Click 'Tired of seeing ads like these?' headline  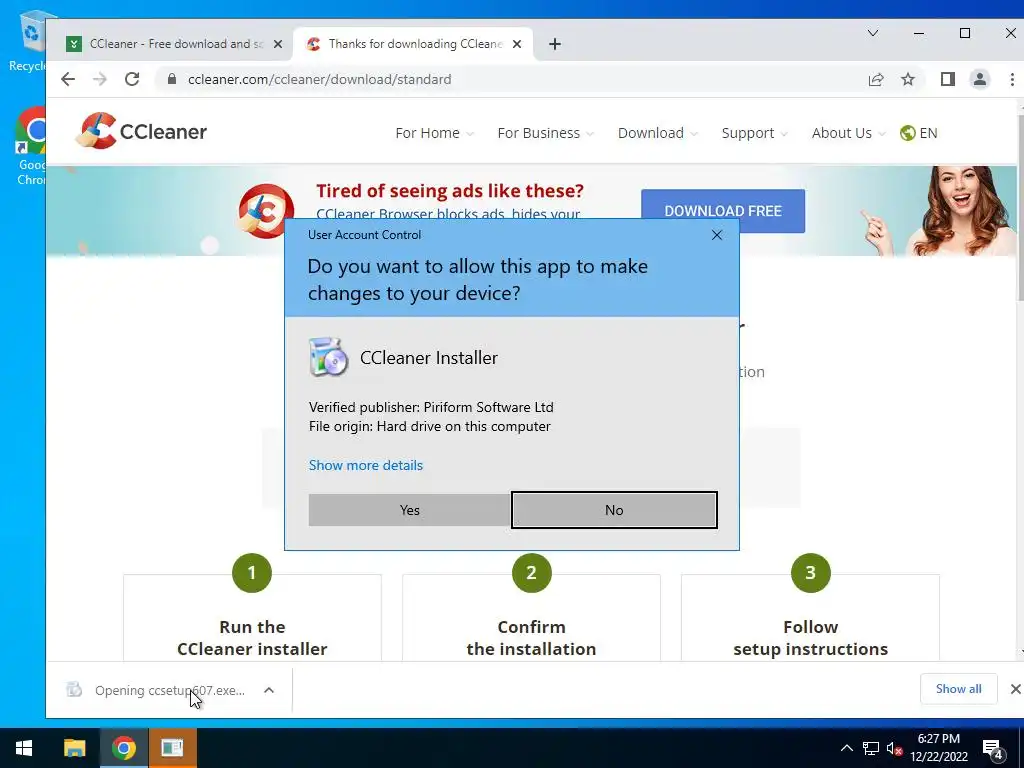pyautogui.click(x=450, y=191)
